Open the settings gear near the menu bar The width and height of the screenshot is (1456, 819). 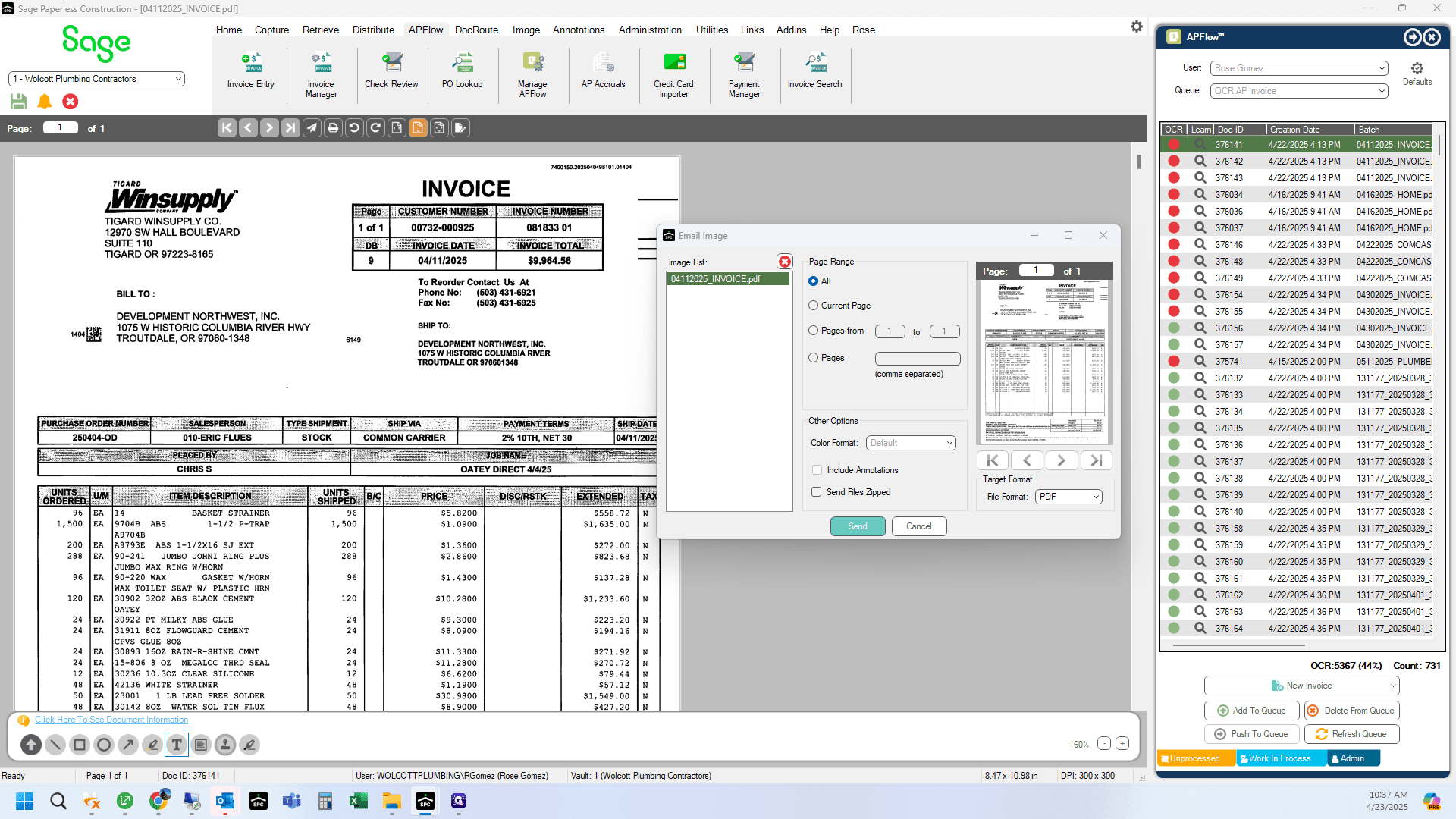point(1136,27)
